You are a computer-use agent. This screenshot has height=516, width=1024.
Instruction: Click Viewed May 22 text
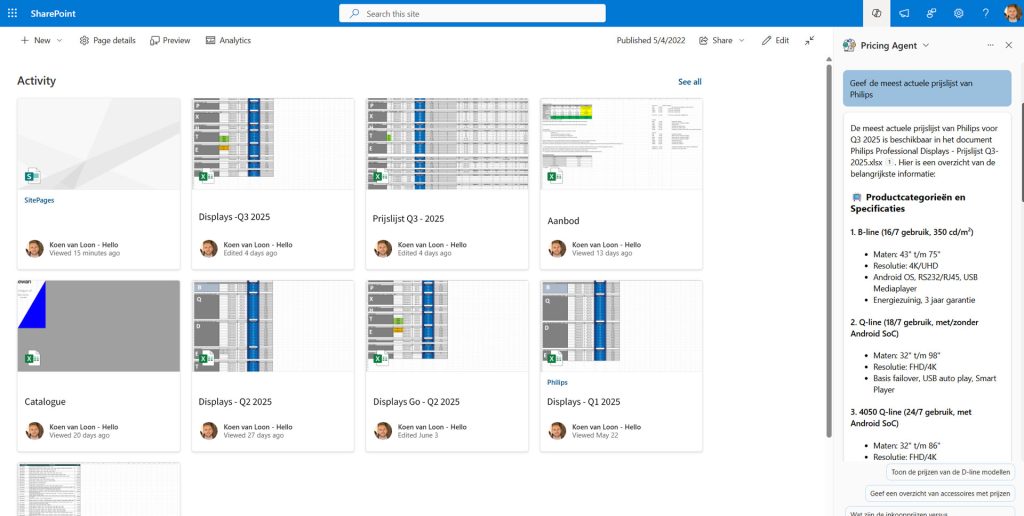click(x=594, y=435)
